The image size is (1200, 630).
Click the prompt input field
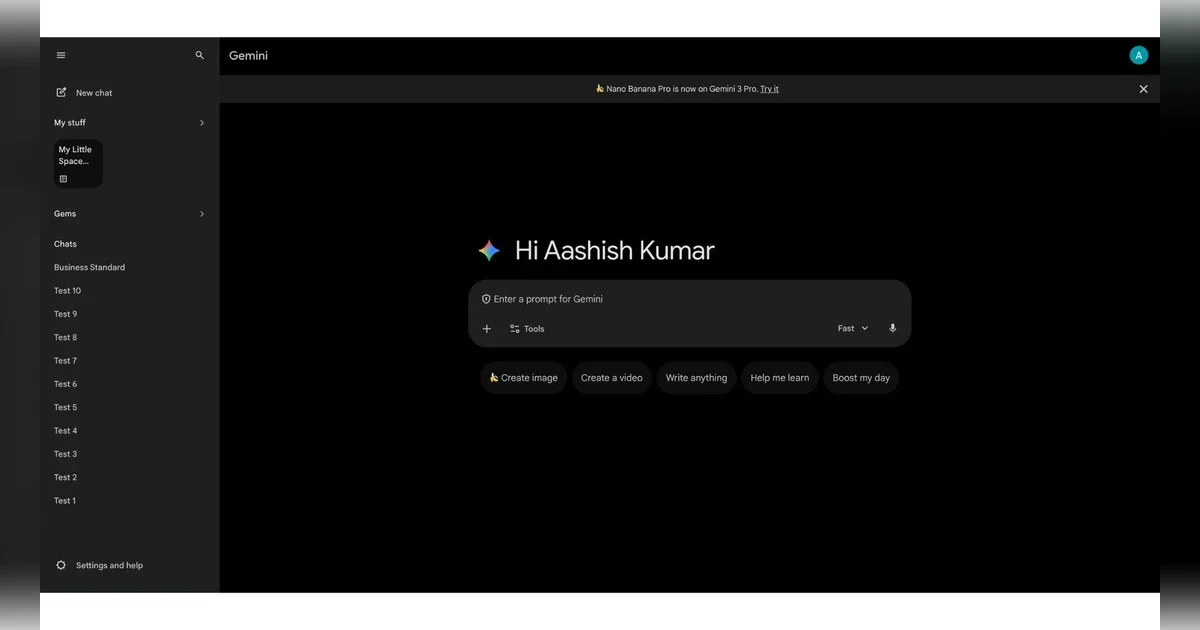(650, 299)
